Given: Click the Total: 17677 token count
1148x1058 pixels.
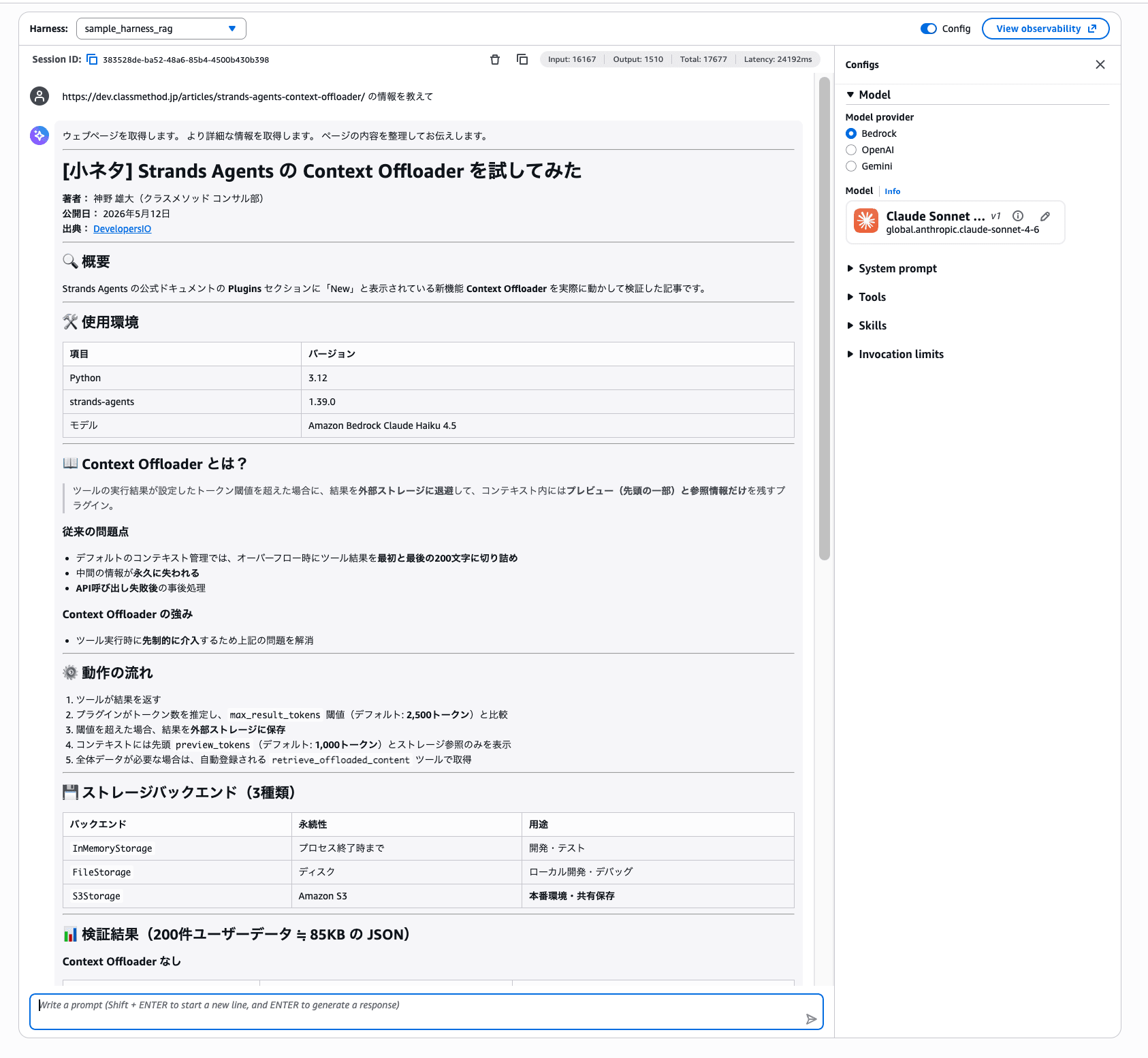Looking at the screenshot, I should (703, 59).
